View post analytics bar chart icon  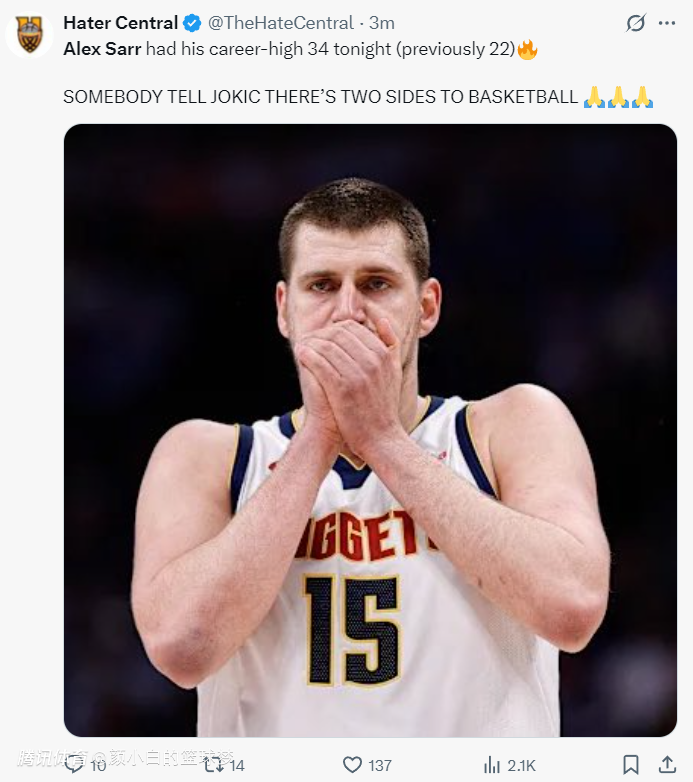point(492,765)
